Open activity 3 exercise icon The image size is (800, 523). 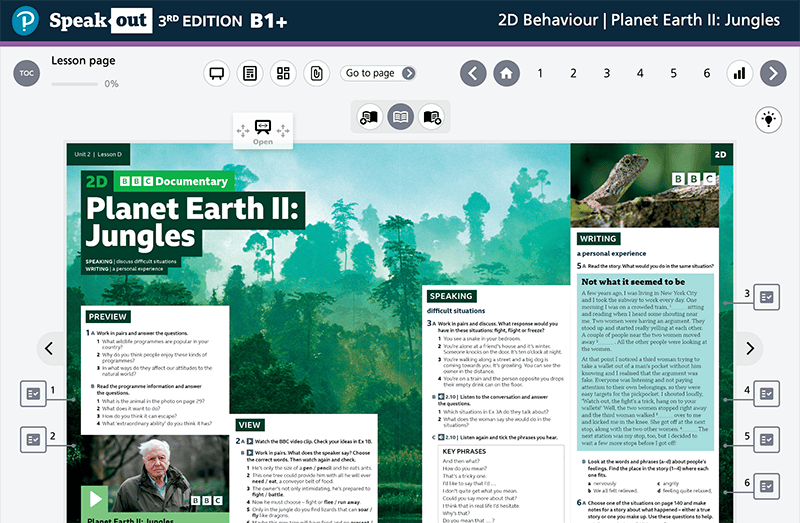click(x=767, y=297)
